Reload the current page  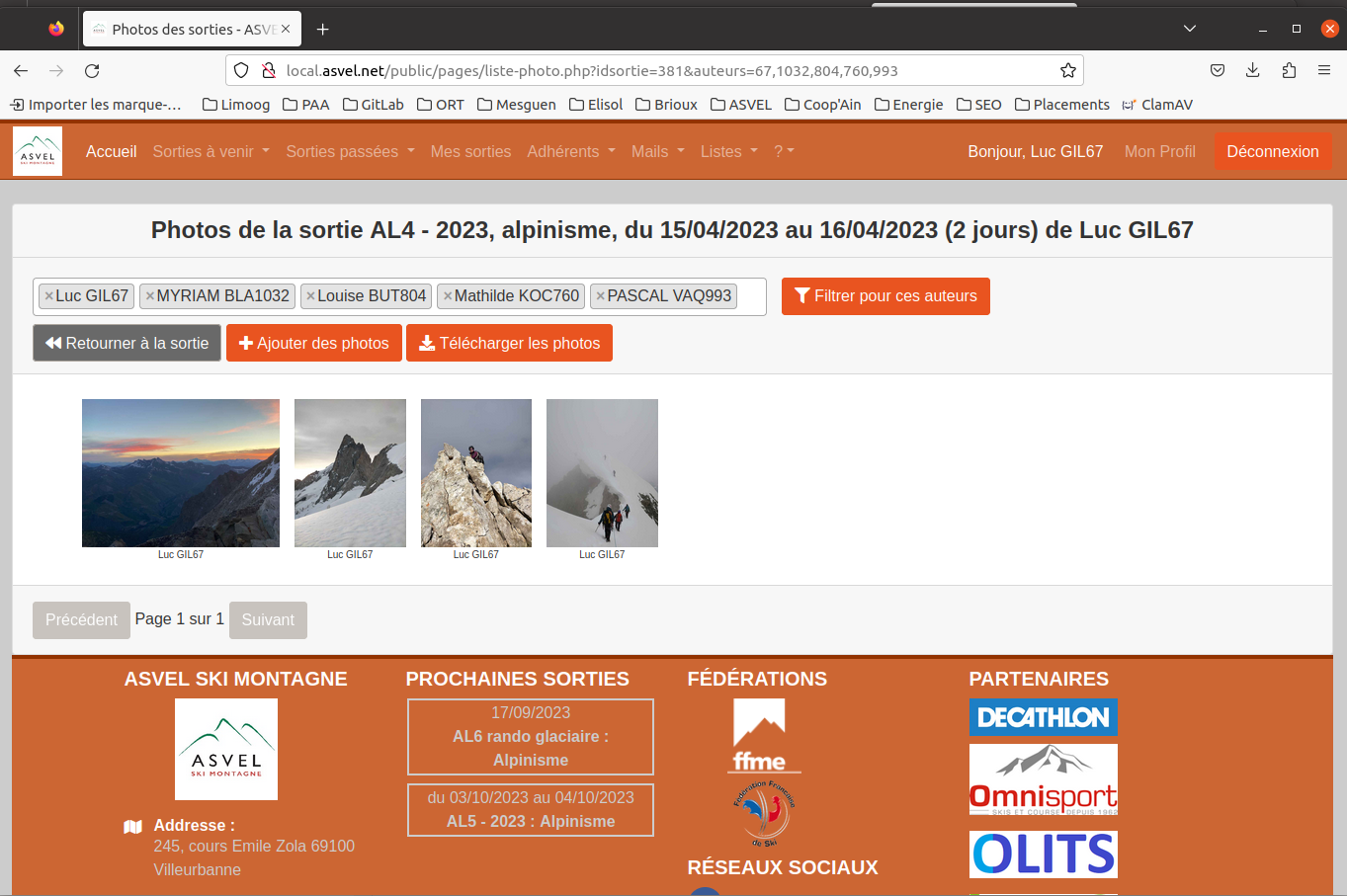[92, 70]
